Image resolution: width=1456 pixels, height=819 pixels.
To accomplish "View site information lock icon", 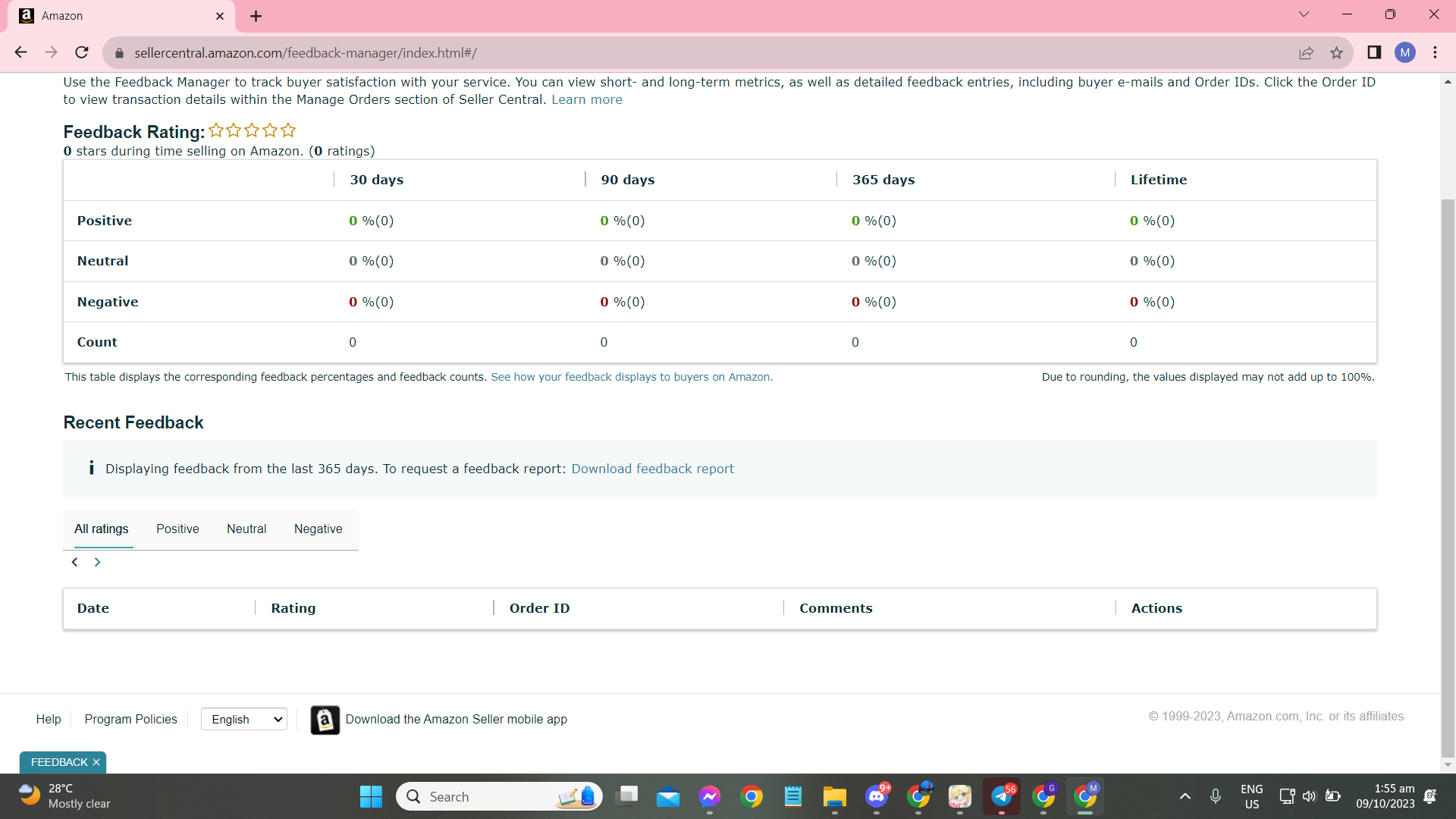I will pos(119,53).
